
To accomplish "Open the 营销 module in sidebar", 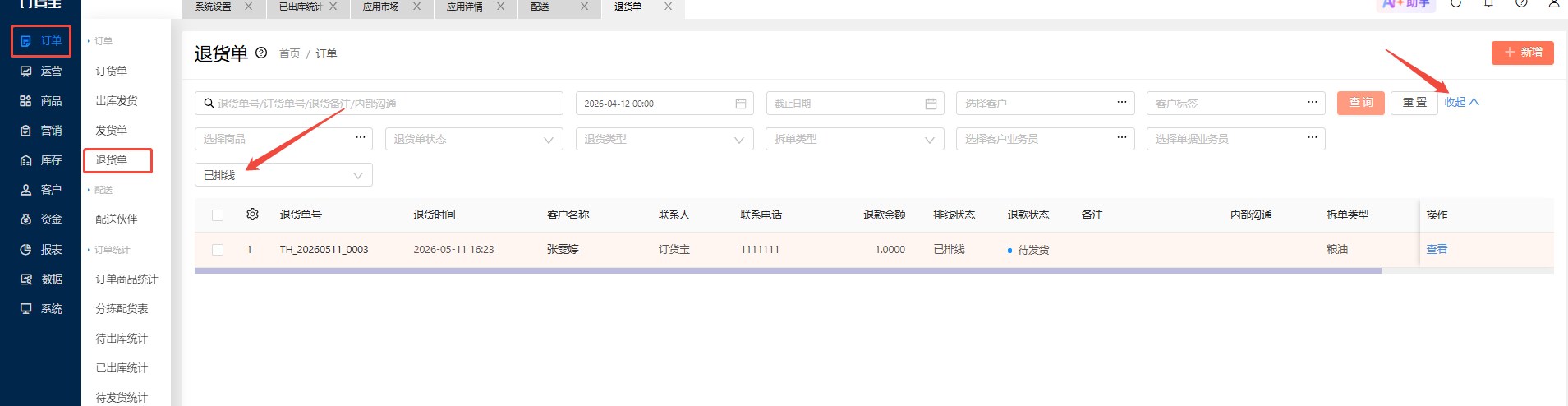I will coord(41,131).
